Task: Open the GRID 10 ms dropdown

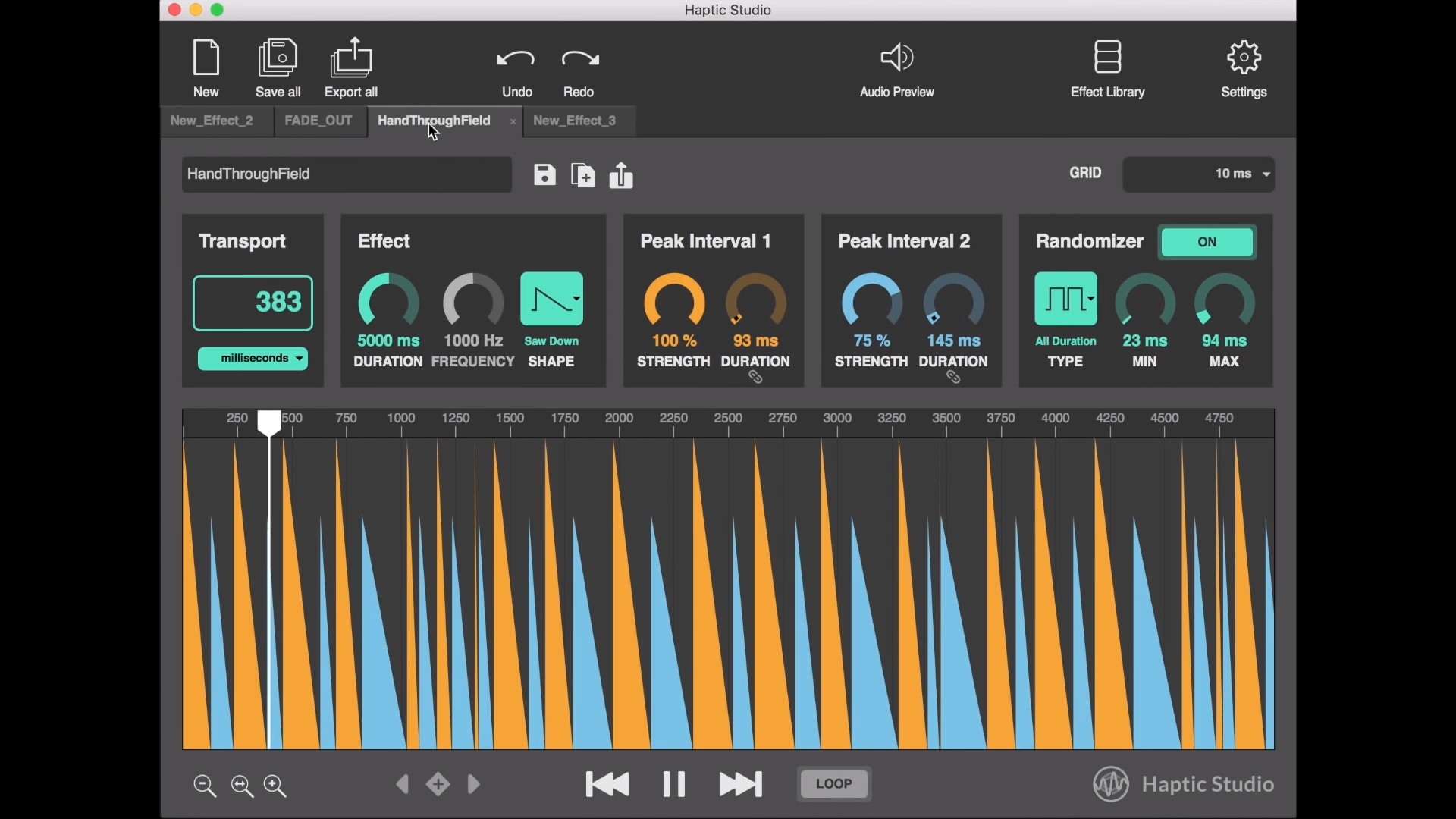Action: click(x=1198, y=174)
